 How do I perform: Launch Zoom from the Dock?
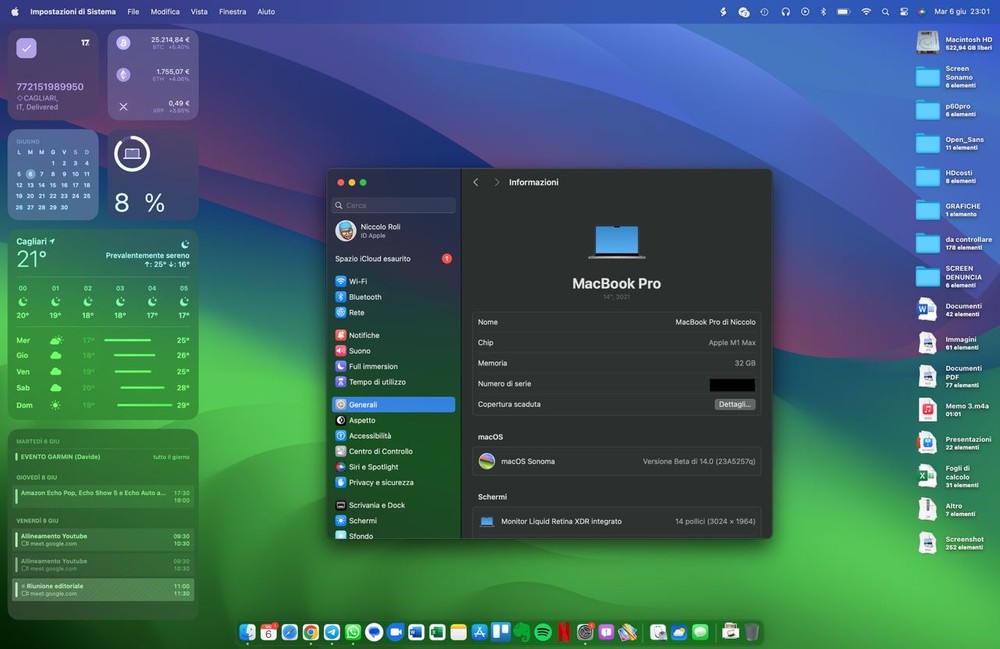[x=395, y=632]
